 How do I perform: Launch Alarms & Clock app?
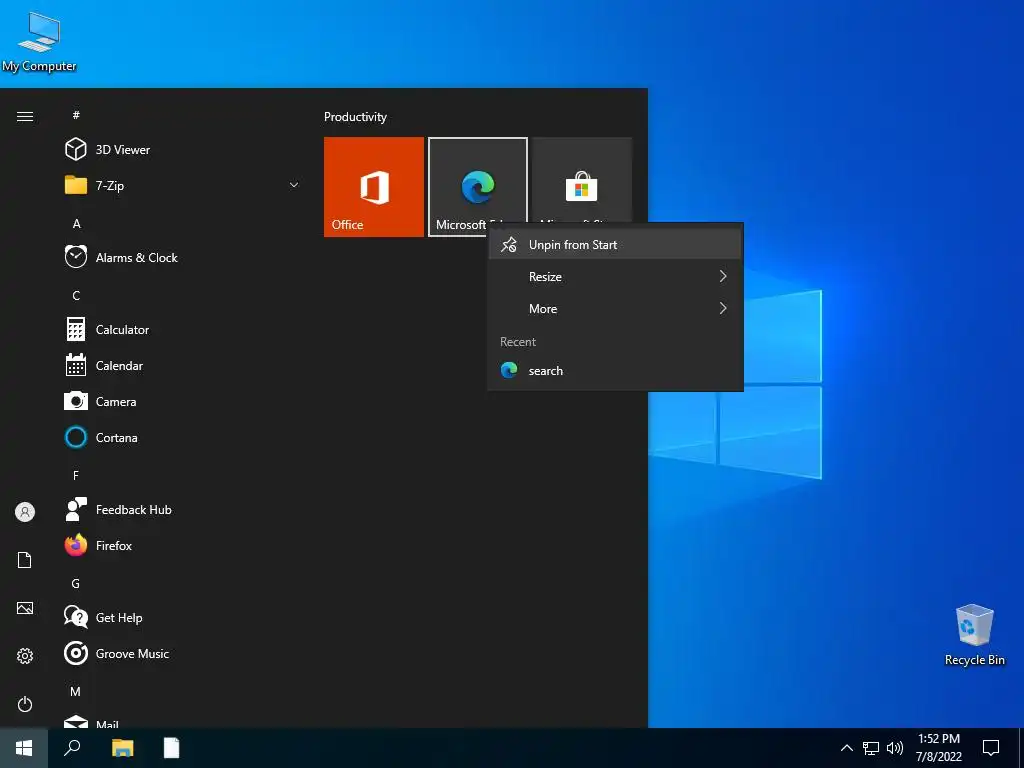point(183,257)
